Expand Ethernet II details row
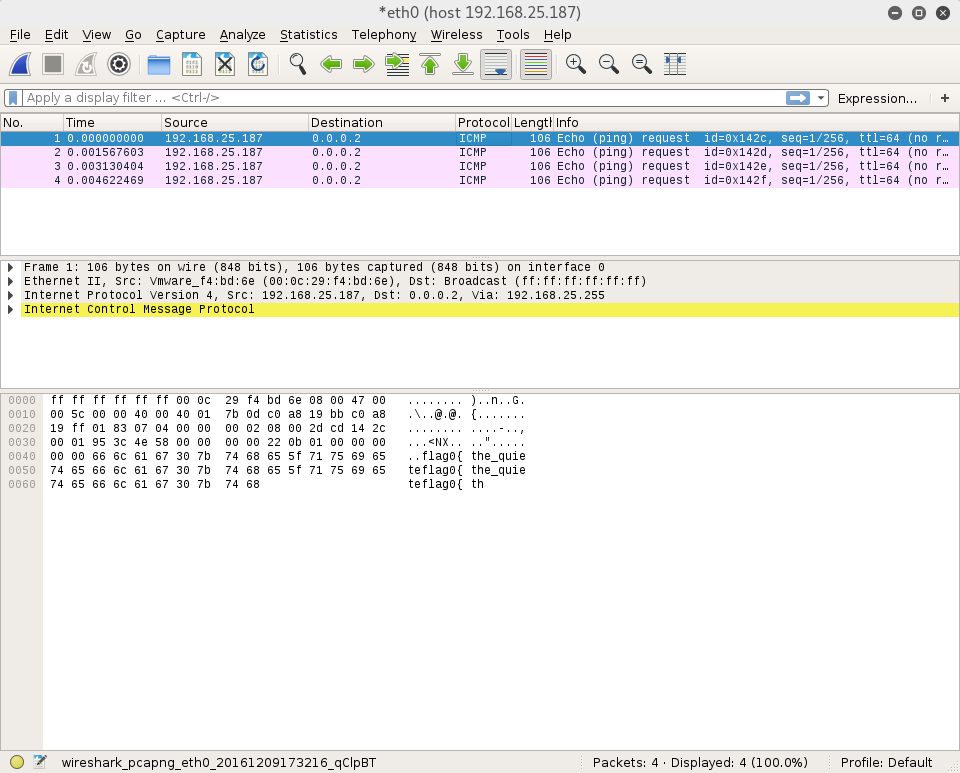960x773 pixels. [11, 282]
